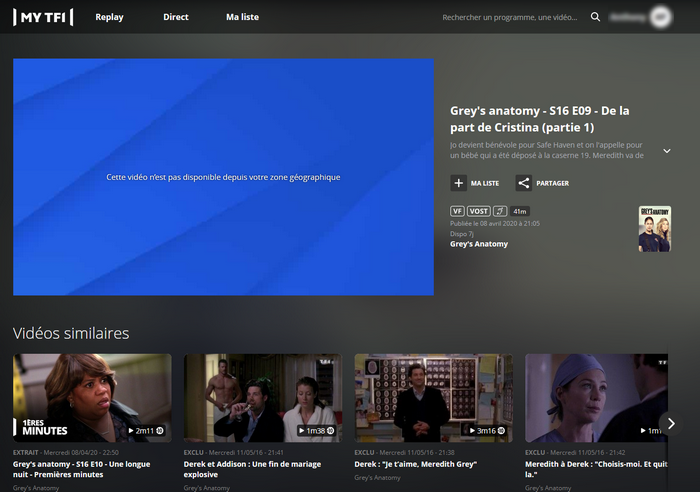Click the search programme input field

(510, 17)
